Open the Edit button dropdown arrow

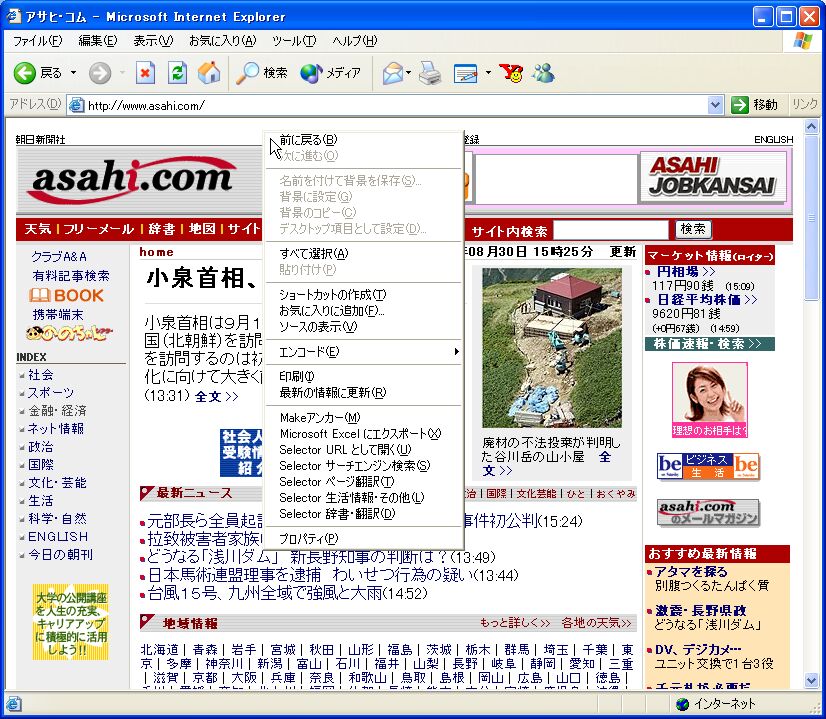pos(488,73)
